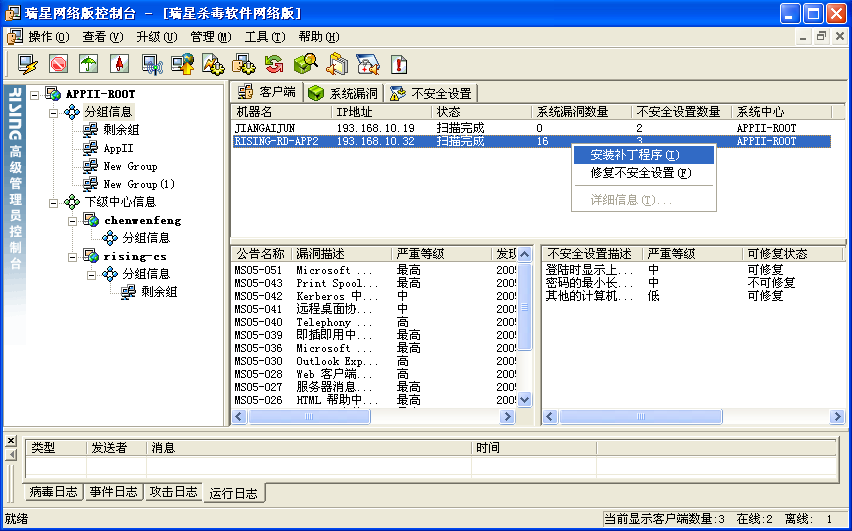Open the 升级(U) menu
The width and height of the screenshot is (852, 531).
[x=157, y=37]
